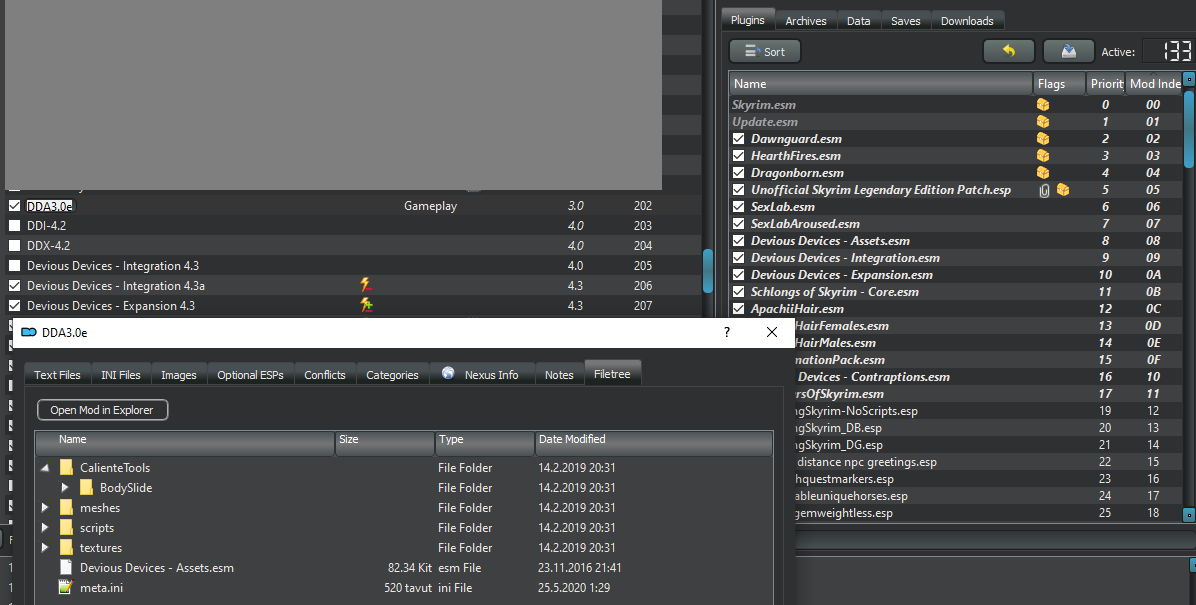Switch to the Archives tab
1196x605 pixels.
tap(805, 21)
